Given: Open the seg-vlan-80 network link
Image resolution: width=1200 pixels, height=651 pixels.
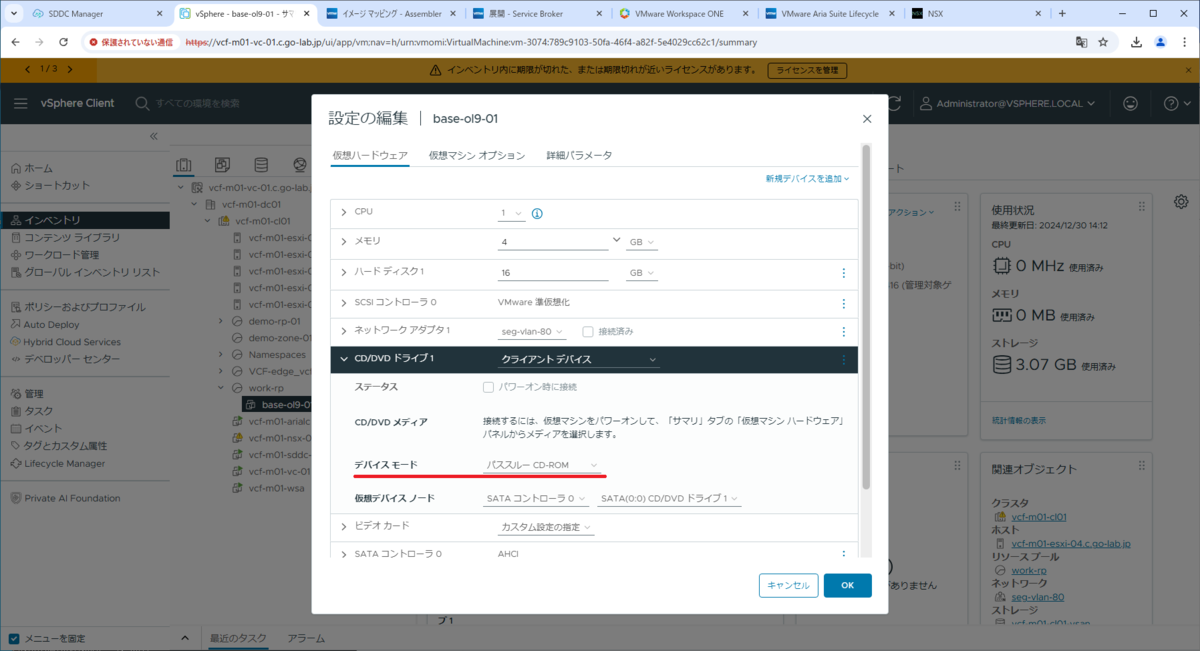Looking at the screenshot, I should [x=1037, y=597].
